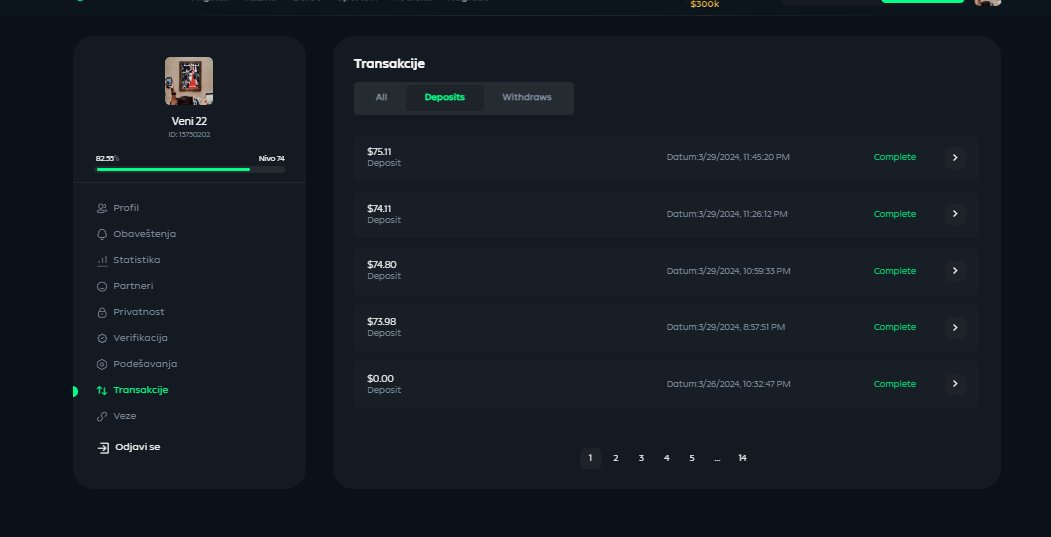Click the Statistika bar chart icon
The height and width of the screenshot is (537, 1051).
click(x=102, y=260)
